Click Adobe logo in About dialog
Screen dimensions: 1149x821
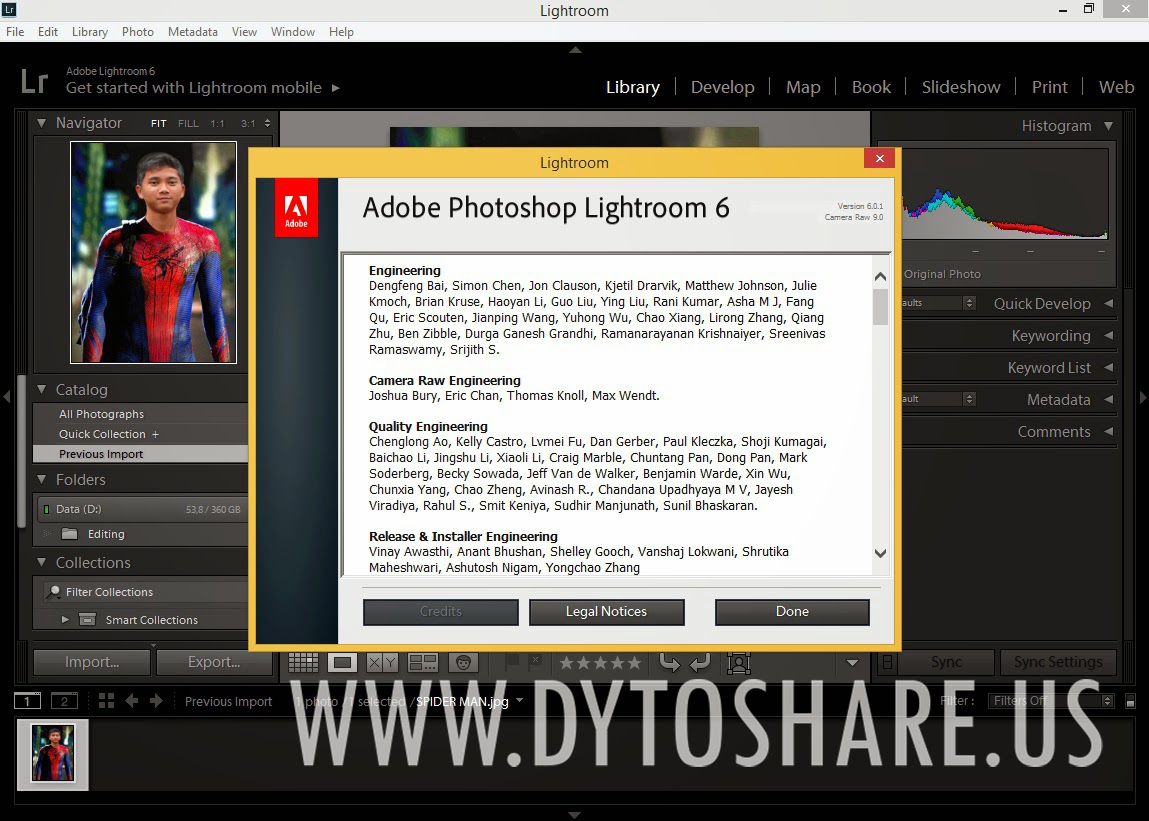(x=296, y=207)
